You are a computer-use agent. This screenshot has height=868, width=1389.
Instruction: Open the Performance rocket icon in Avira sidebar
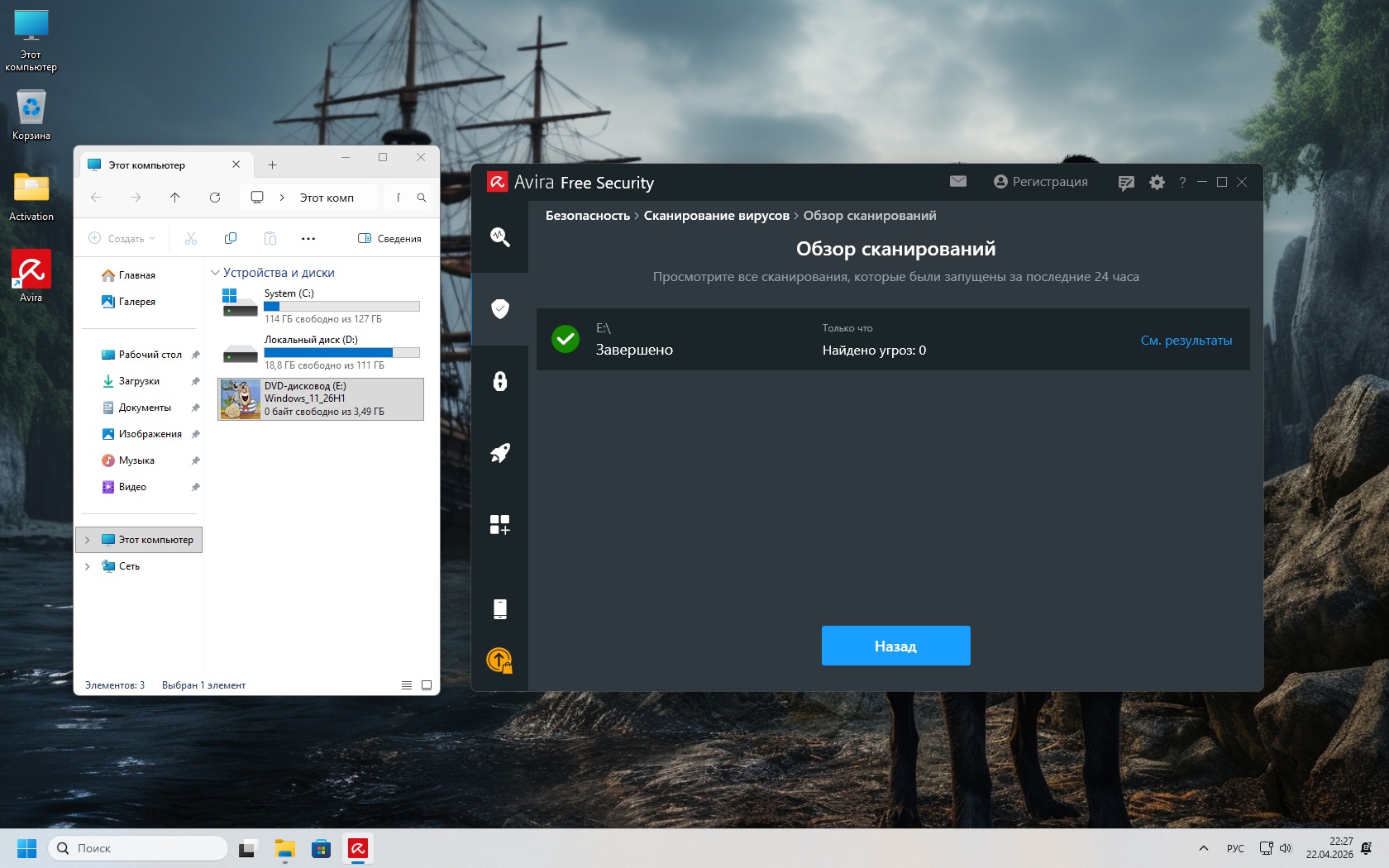499,453
